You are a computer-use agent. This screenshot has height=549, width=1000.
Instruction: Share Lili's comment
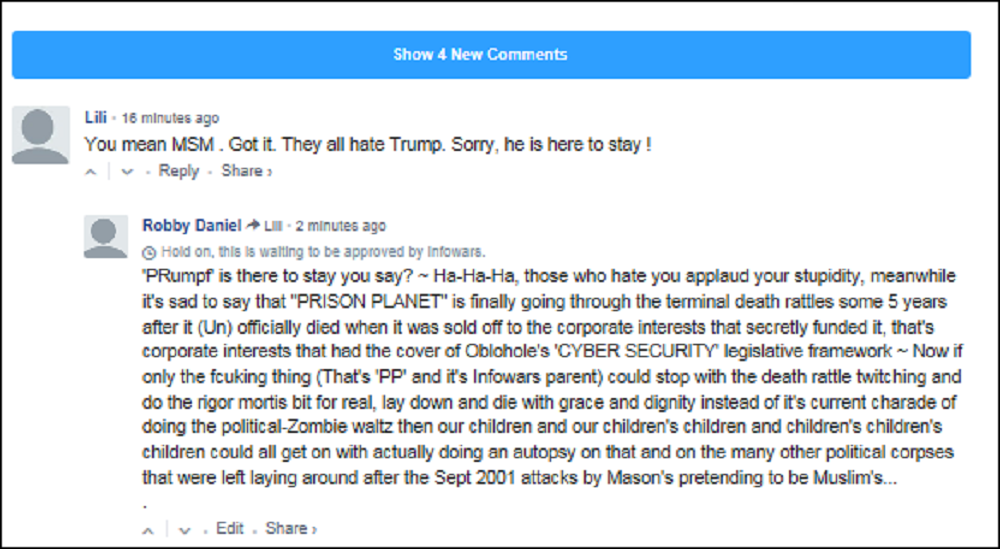click(x=243, y=171)
